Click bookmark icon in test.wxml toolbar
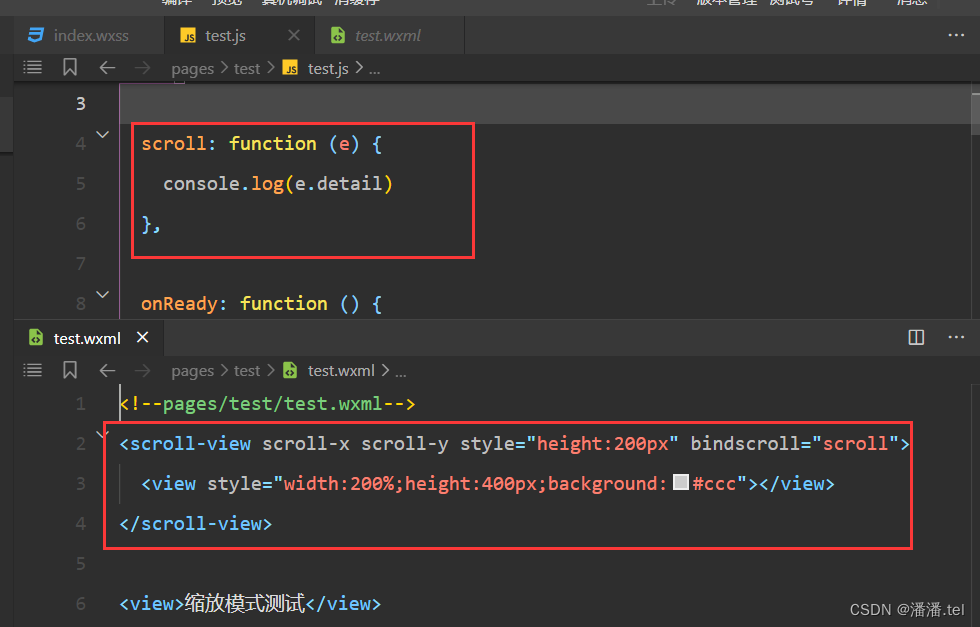The image size is (980, 627). tap(70, 370)
